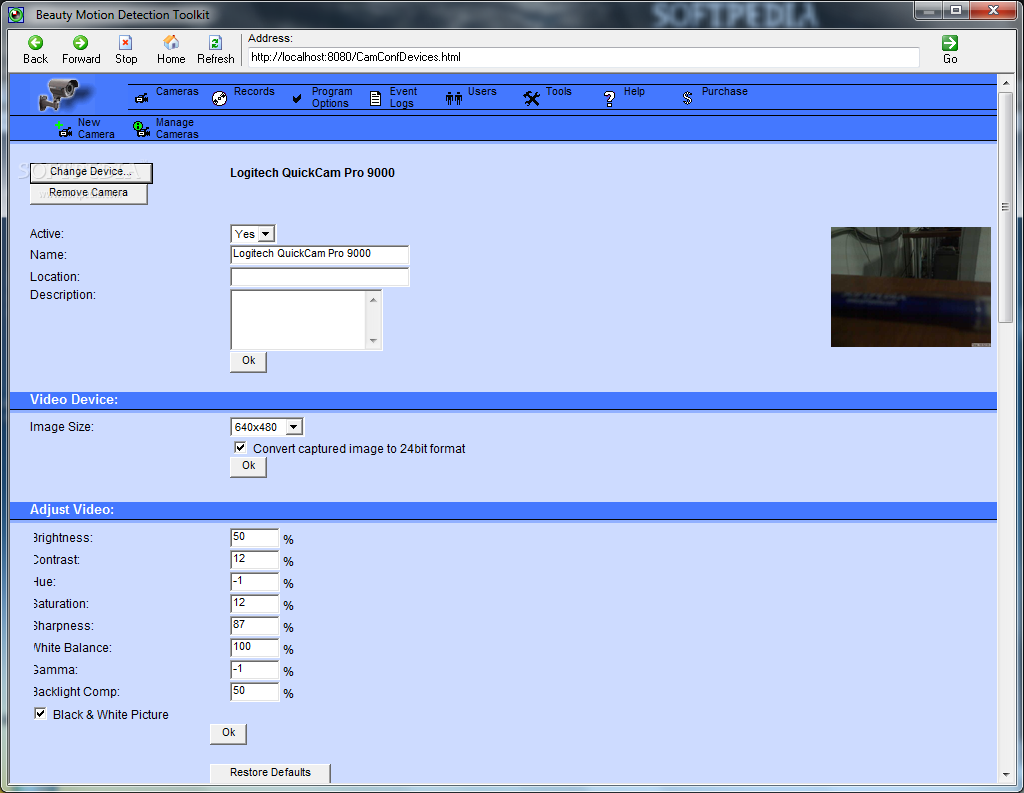
Task: Click the Tools wrench icon
Action: point(532,99)
